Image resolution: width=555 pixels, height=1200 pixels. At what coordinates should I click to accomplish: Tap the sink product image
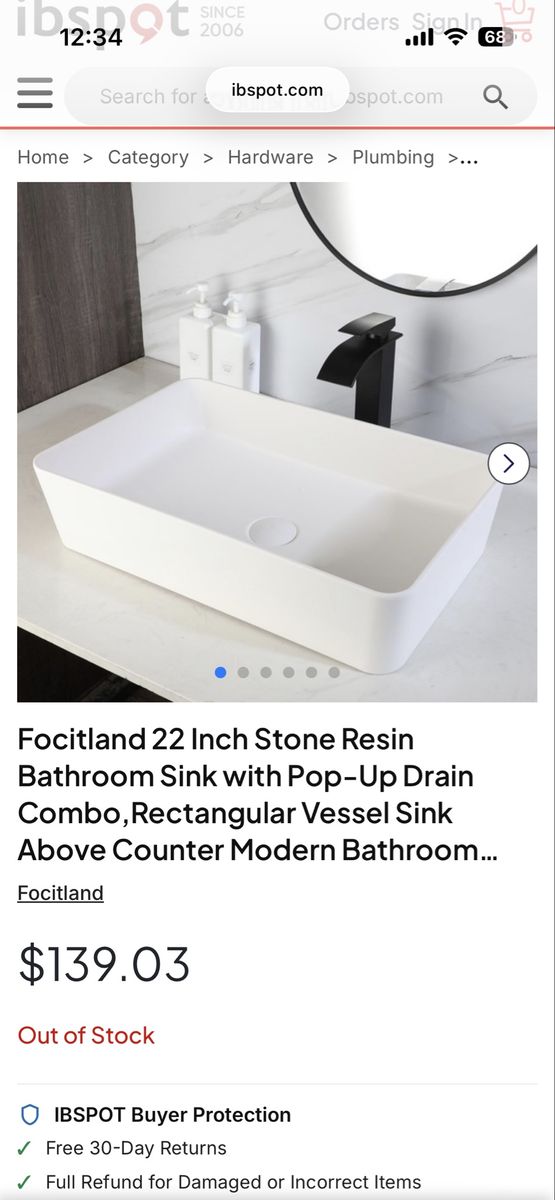tap(277, 442)
